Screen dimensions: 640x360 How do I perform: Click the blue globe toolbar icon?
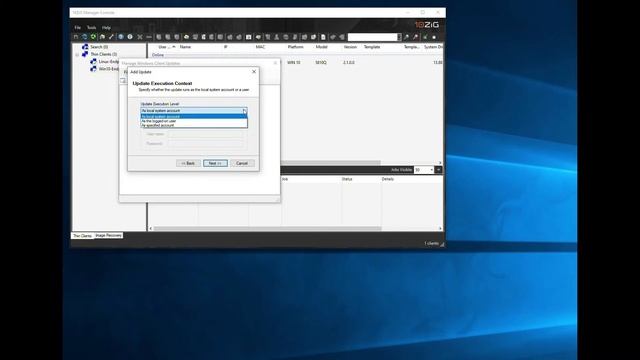tap(121, 37)
